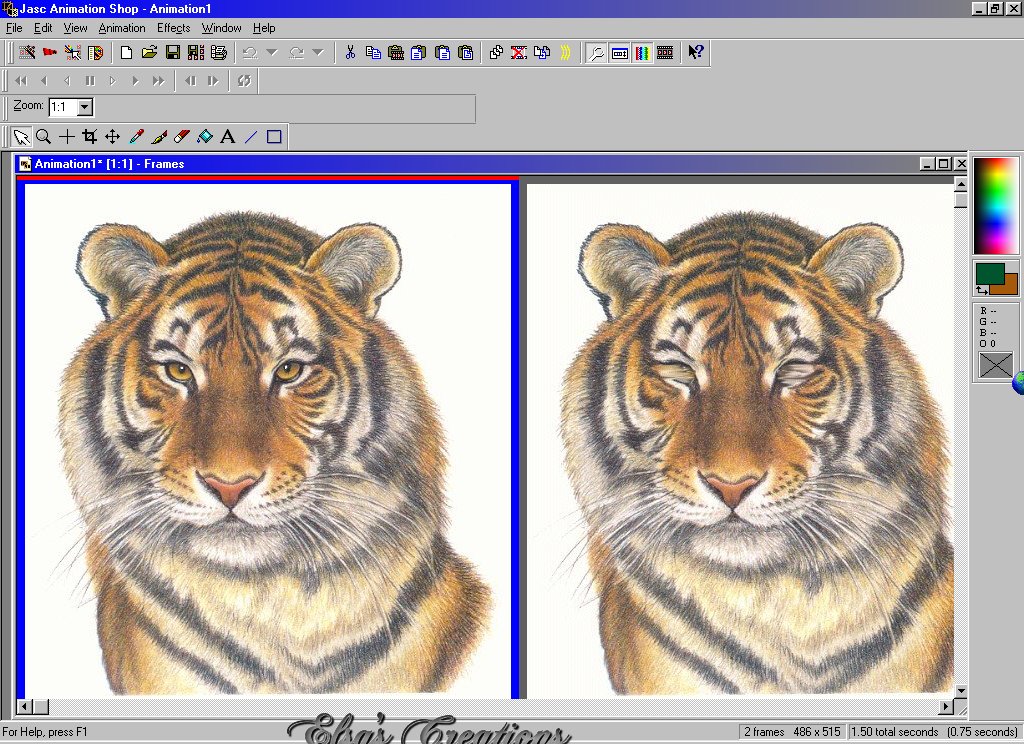Choose the Flood Fill bucket tool
1024x744 pixels.
point(204,137)
